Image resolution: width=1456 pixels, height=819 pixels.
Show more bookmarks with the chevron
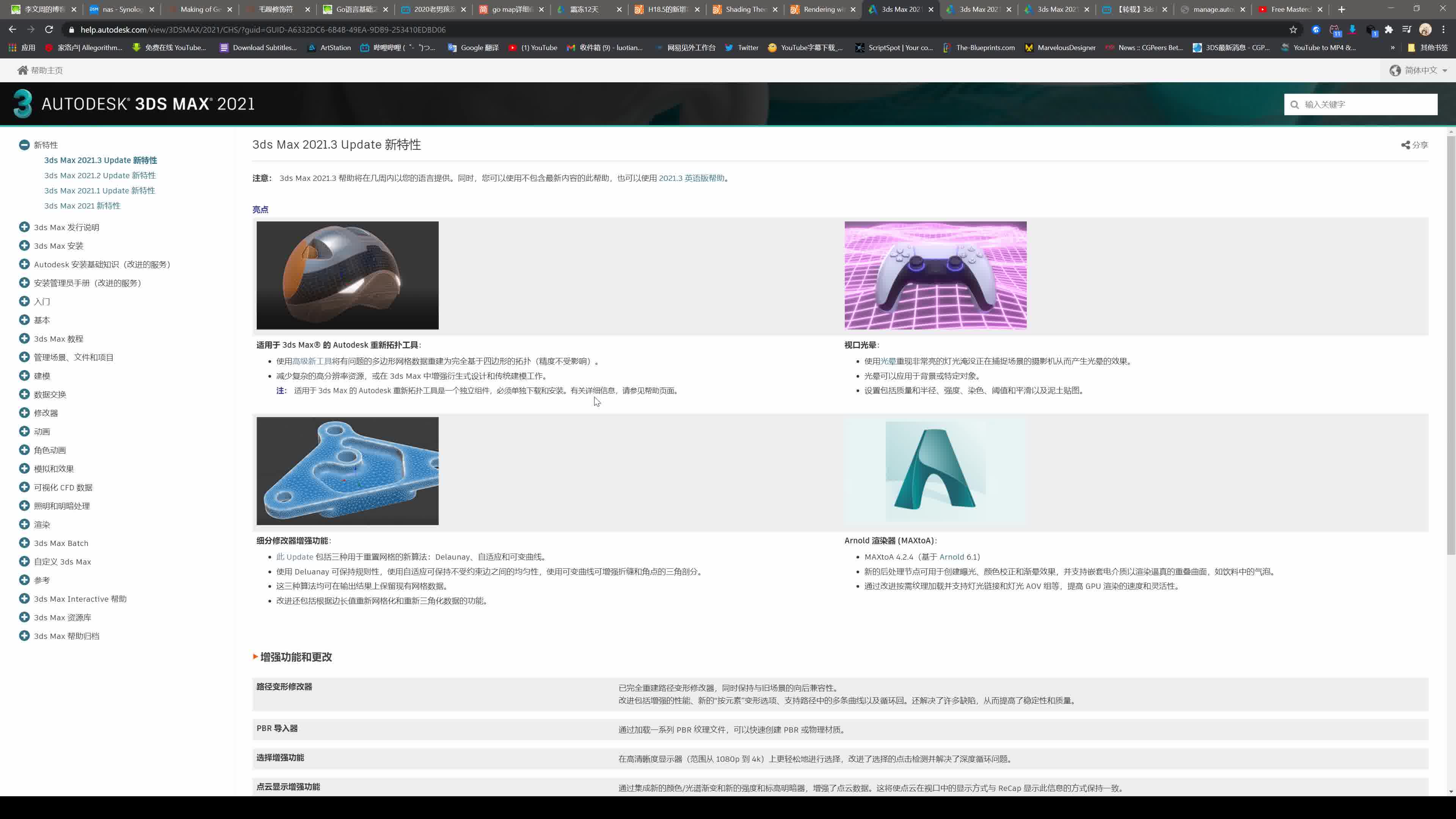coord(1393,47)
